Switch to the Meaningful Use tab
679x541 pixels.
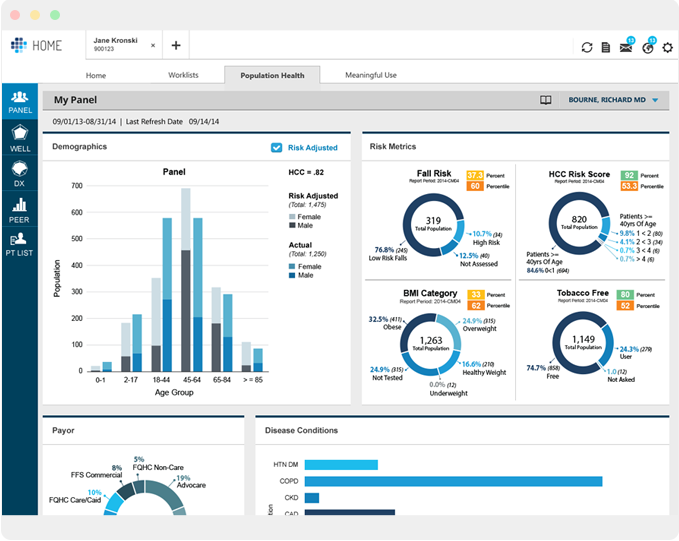click(x=371, y=75)
